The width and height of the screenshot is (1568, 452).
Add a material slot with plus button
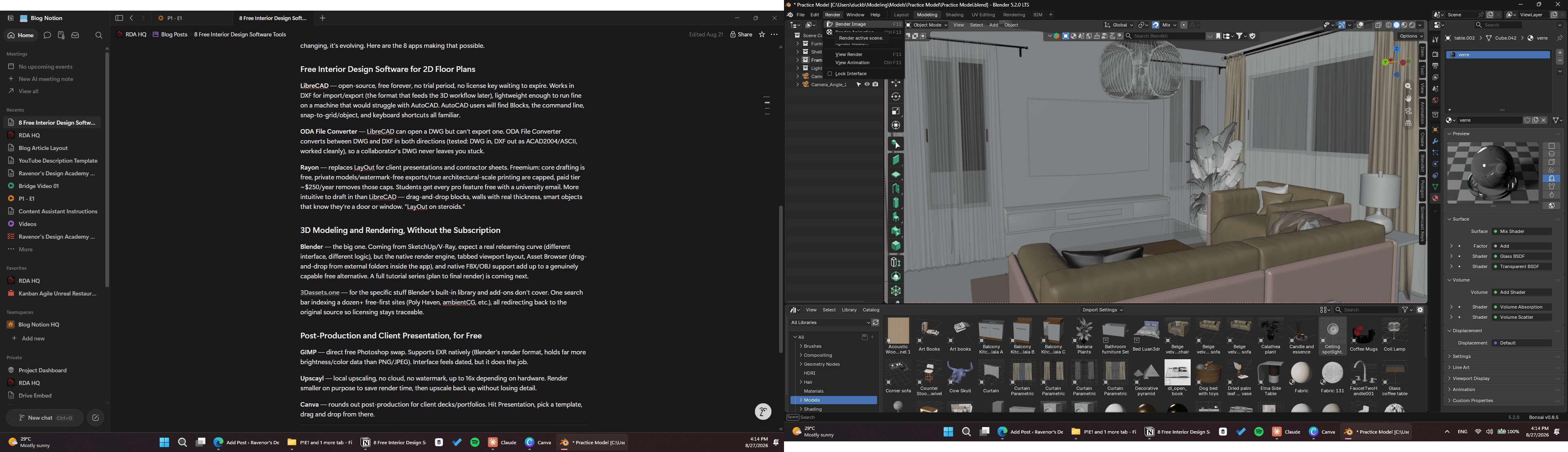1559,54
